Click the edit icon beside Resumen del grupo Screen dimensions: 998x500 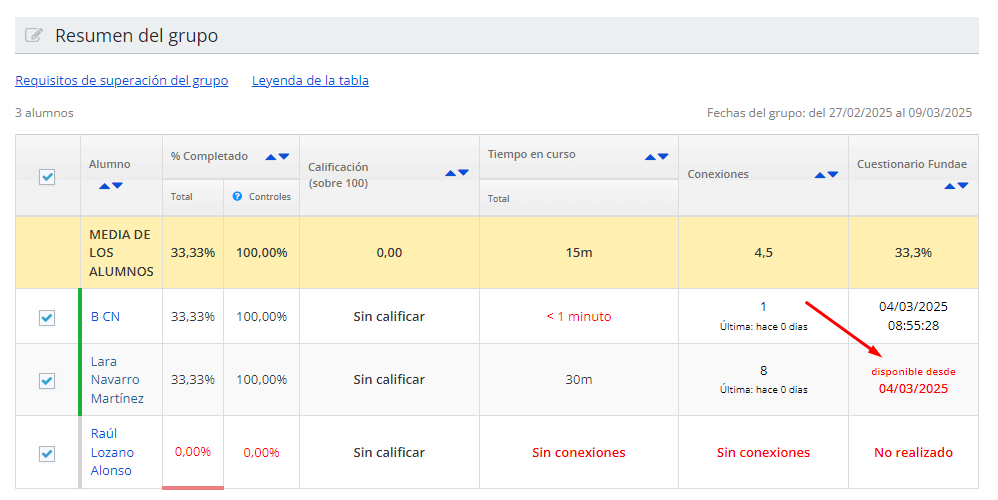coord(34,36)
